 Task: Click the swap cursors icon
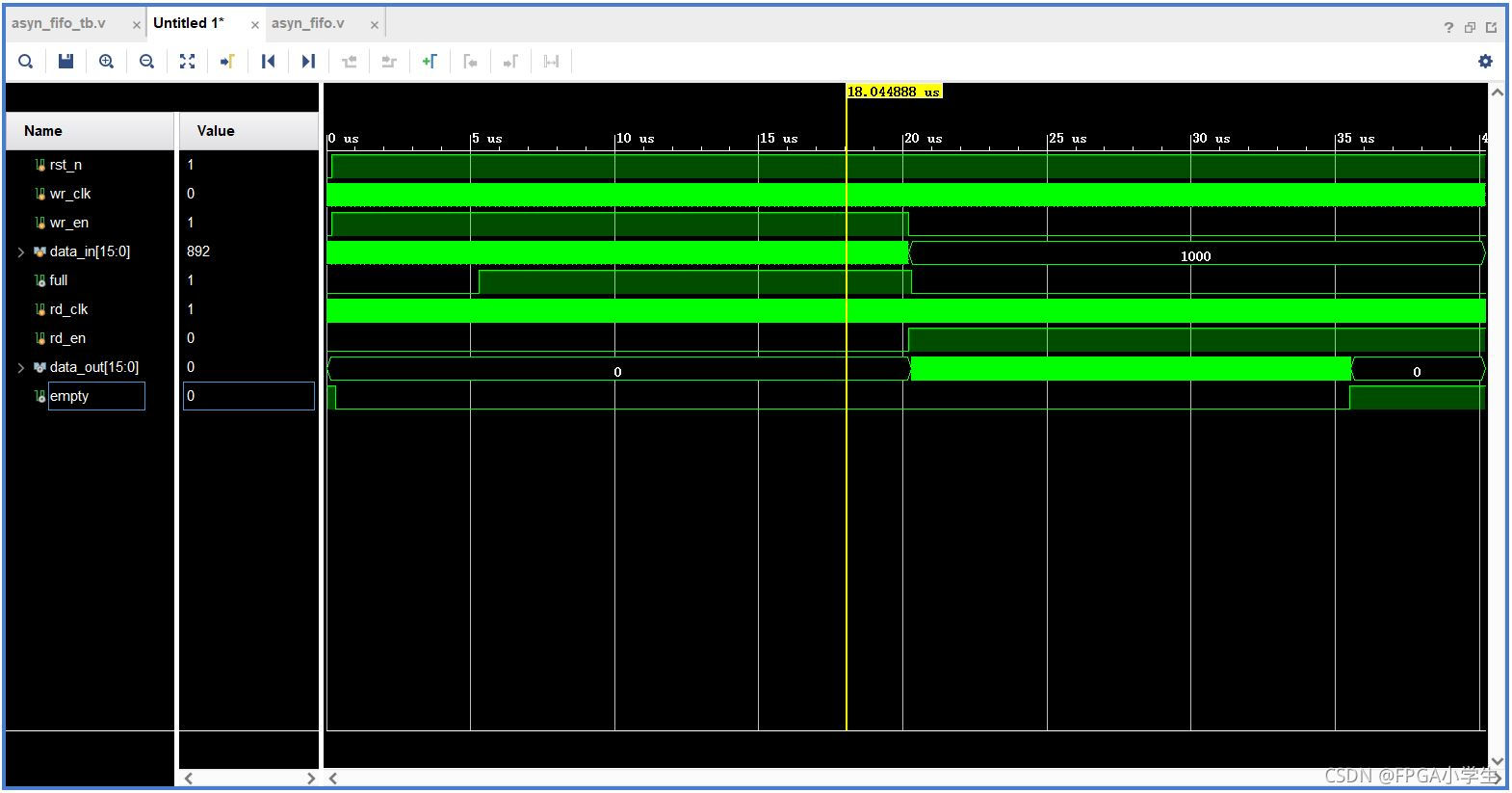pos(551,62)
